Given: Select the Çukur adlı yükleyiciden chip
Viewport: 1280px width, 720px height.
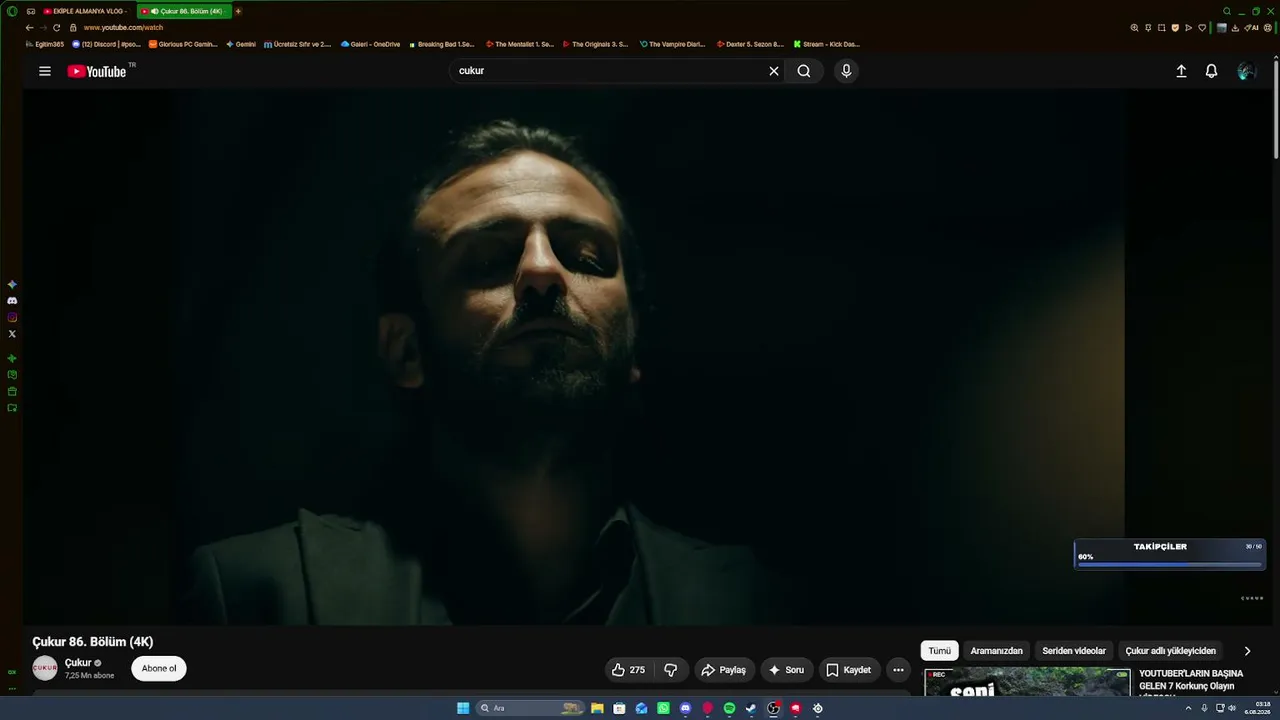Looking at the screenshot, I should (1171, 651).
